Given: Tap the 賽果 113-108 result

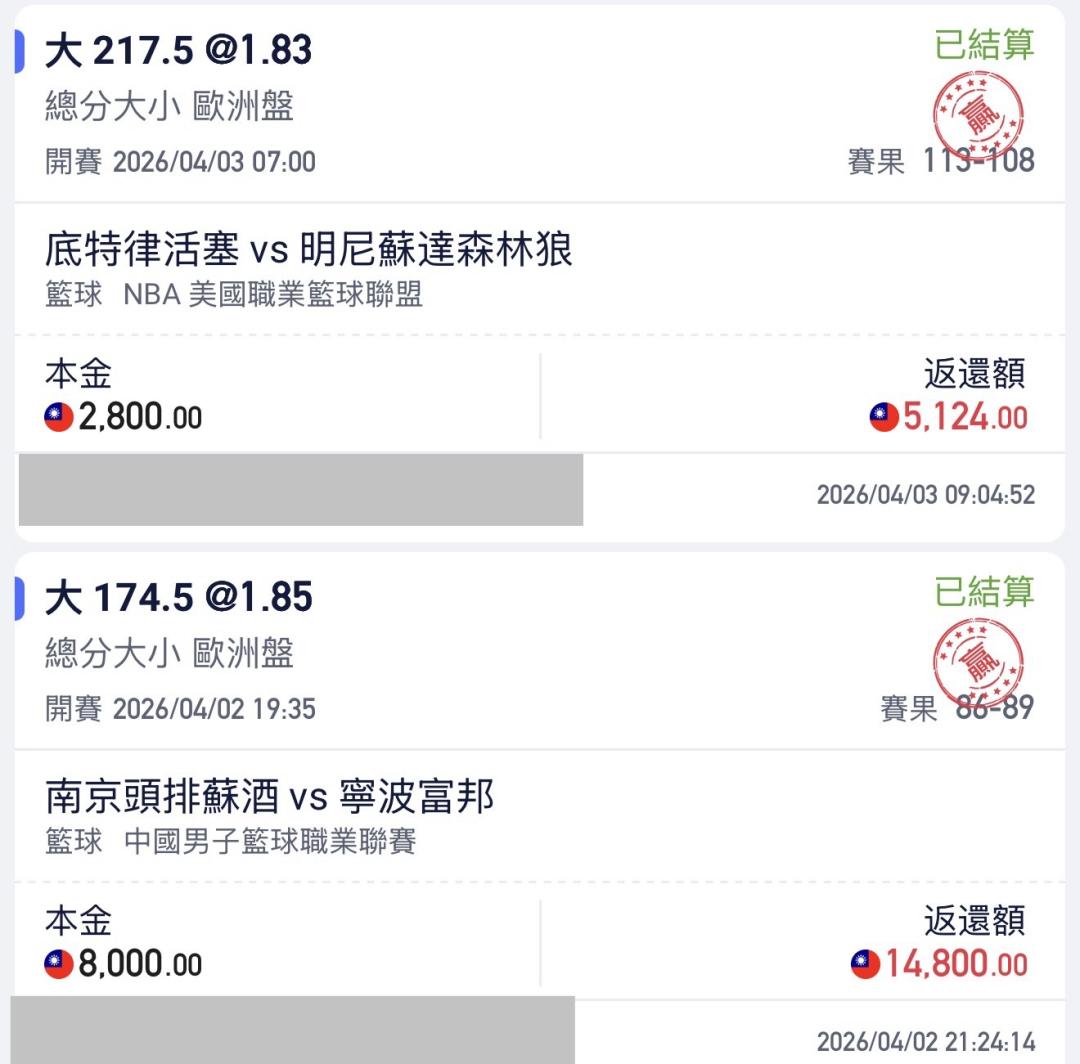Looking at the screenshot, I should 940,161.
